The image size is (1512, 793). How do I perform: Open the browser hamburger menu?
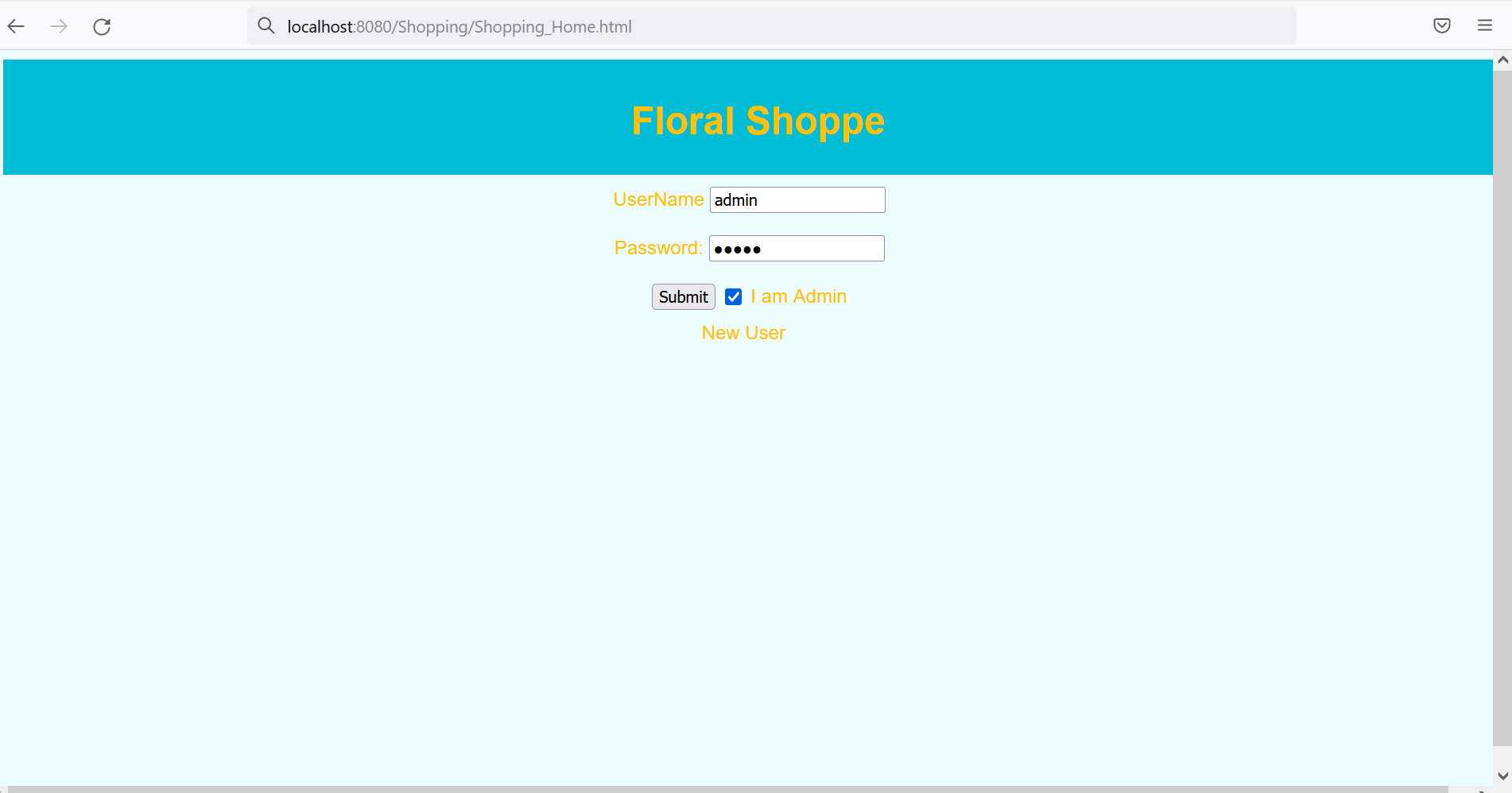coord(1483,25)
